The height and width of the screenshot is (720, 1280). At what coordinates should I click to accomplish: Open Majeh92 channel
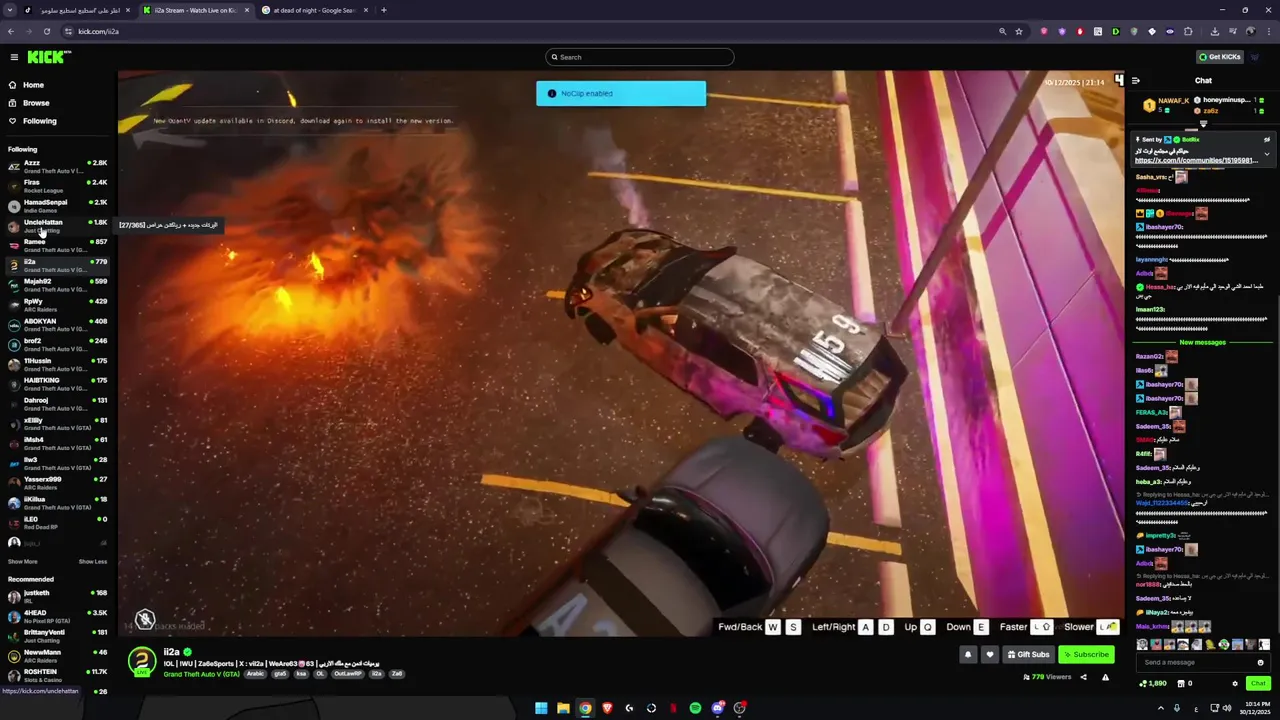pyautogui.click(x=57, y=285)
